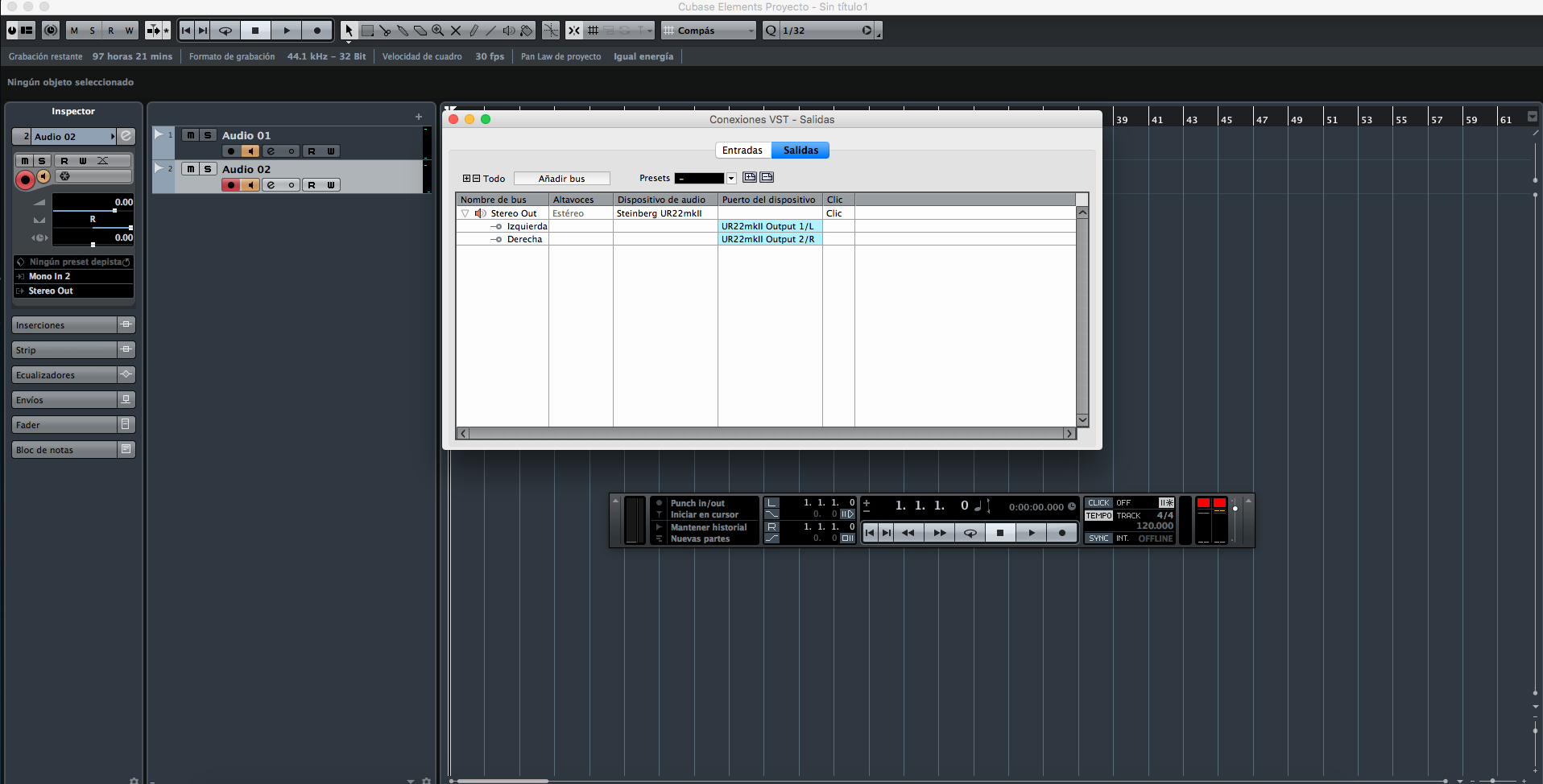Select the Mute X tool
Screen dimensions: 1543x784
456,31
